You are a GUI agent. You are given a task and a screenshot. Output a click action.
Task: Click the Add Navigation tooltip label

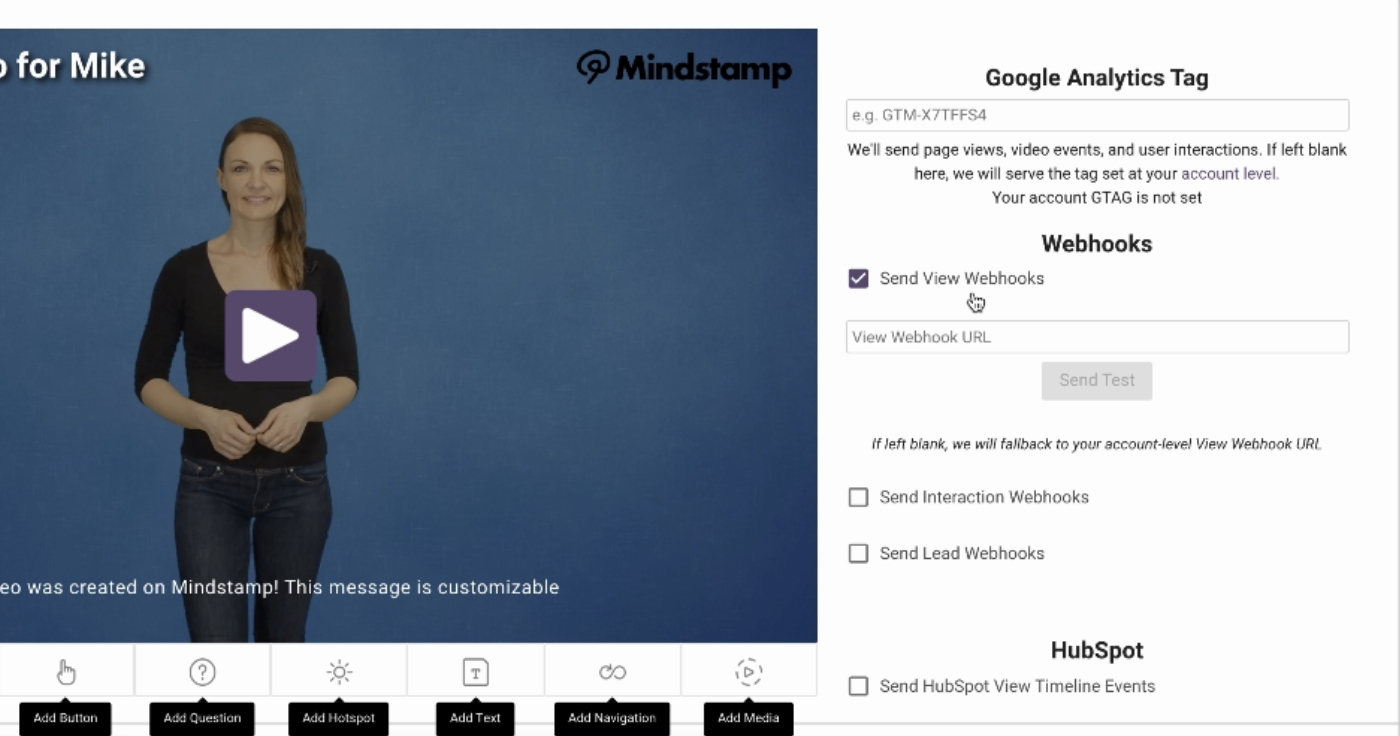pos(612,718)
